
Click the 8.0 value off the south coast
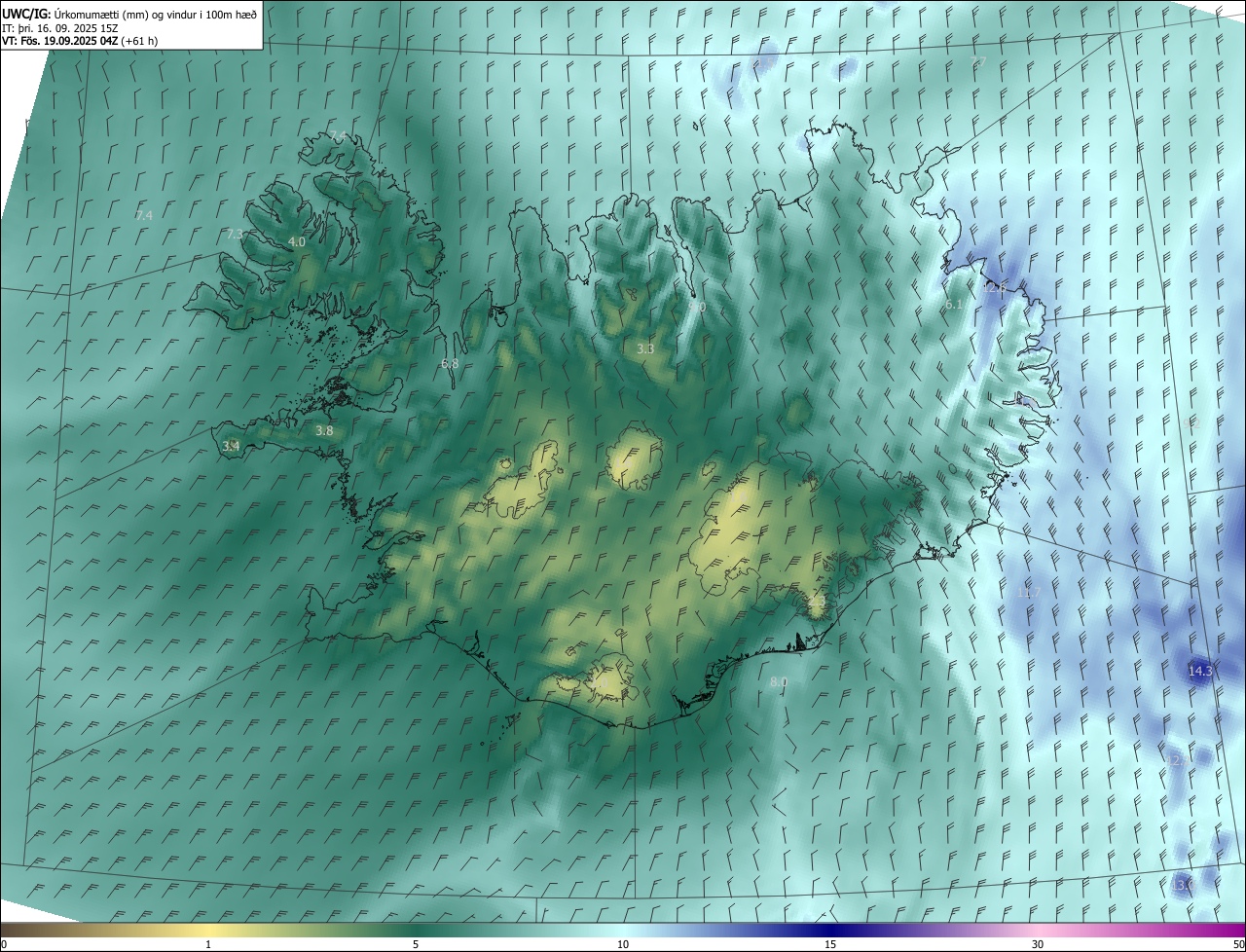(779, 682)
